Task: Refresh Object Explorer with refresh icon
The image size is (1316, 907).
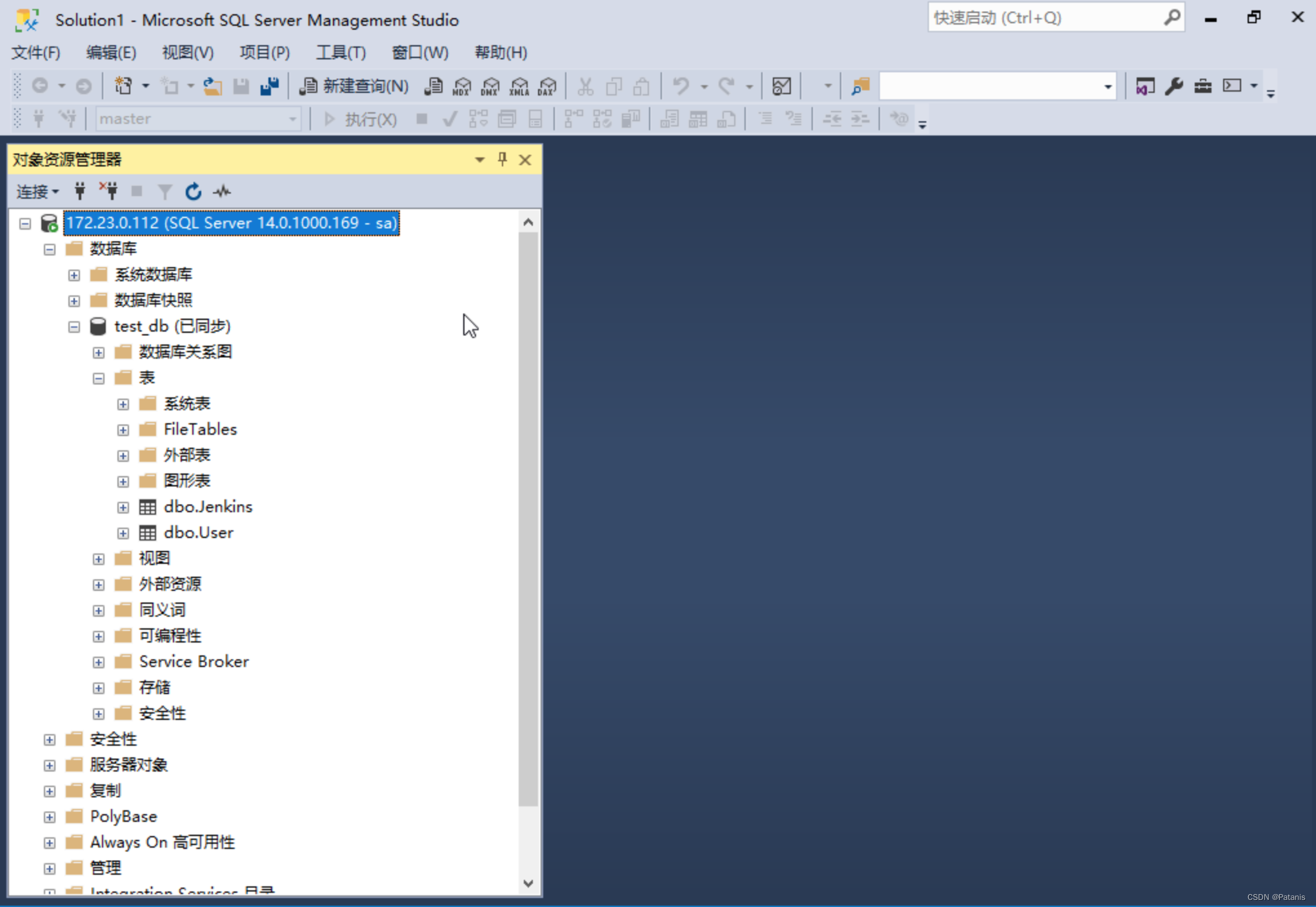Action: [193, 192]
